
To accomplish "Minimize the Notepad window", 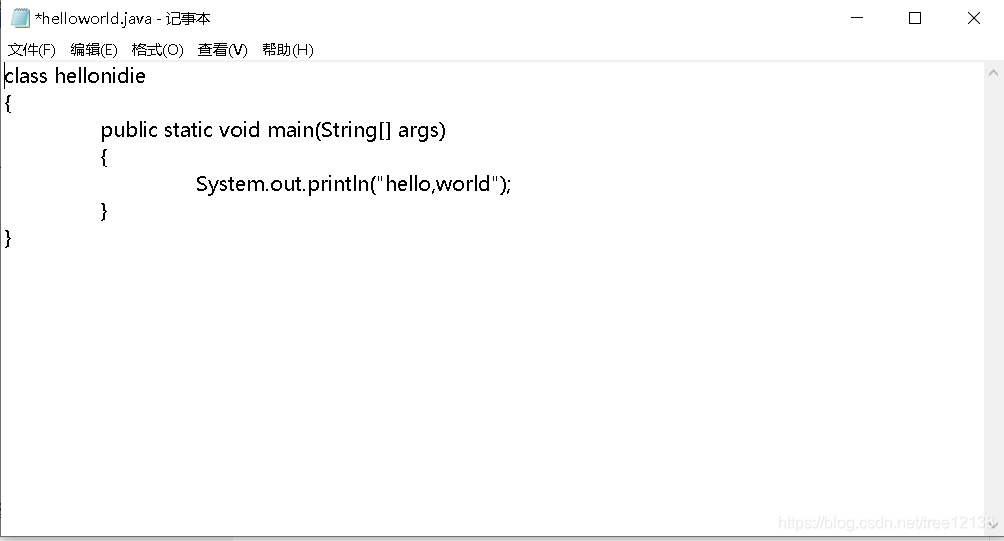I will [x=857, y=18].
